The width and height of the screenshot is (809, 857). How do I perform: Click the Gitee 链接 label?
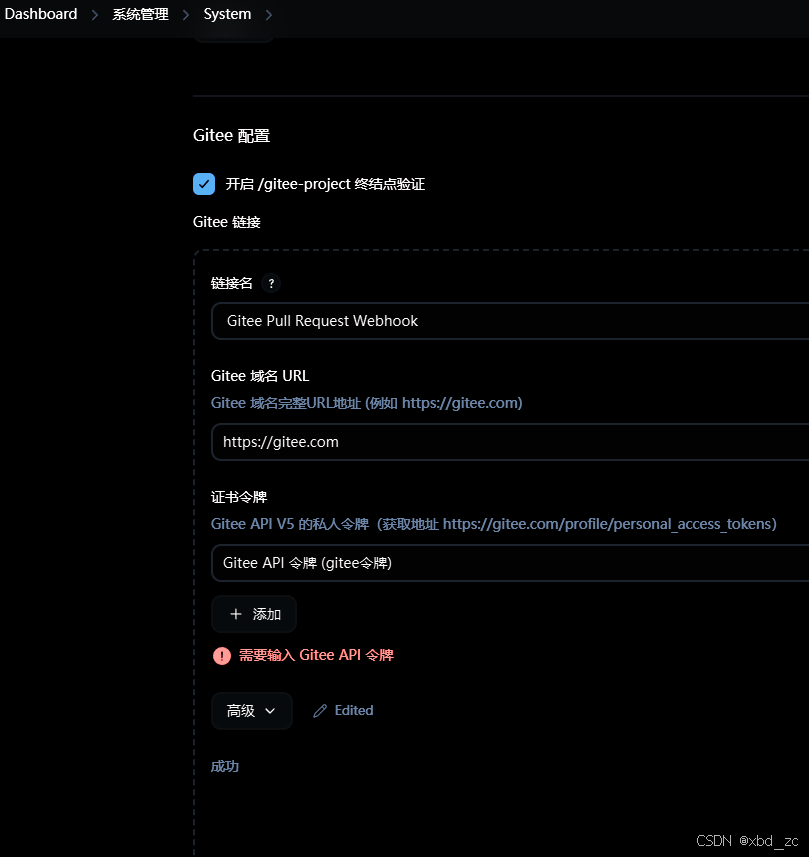coord(226,222)
